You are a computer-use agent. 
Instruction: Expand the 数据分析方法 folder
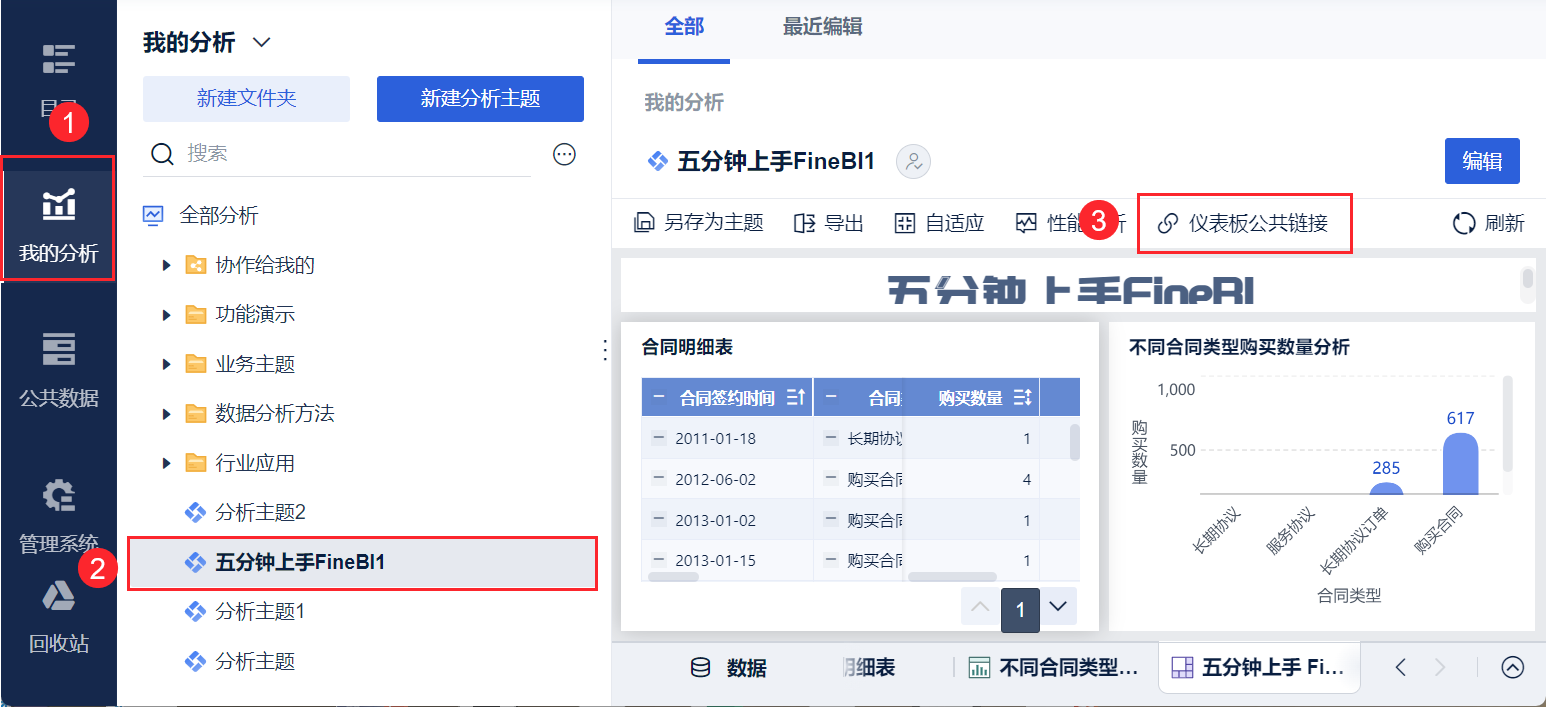click(x=167, y=414)
